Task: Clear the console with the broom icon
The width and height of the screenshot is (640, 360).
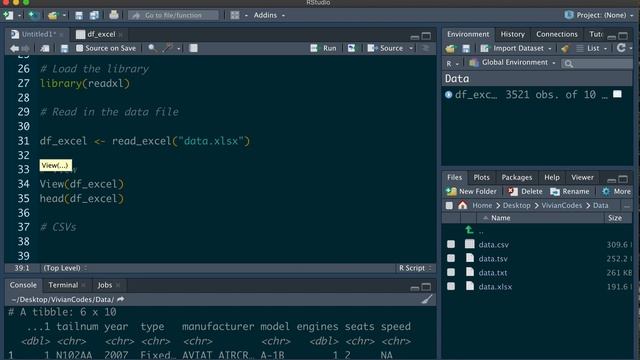Action: pyautogui.click(x=427, y=300)
